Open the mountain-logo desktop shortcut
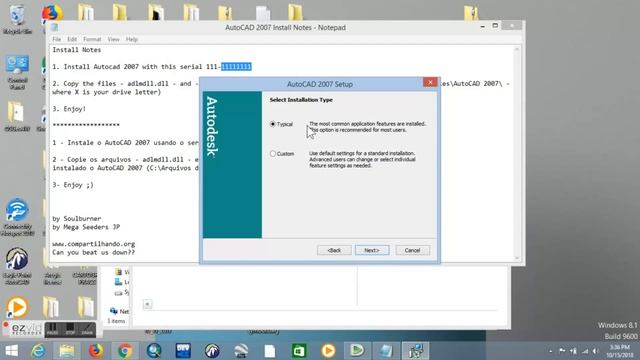 tap(17, 265)
